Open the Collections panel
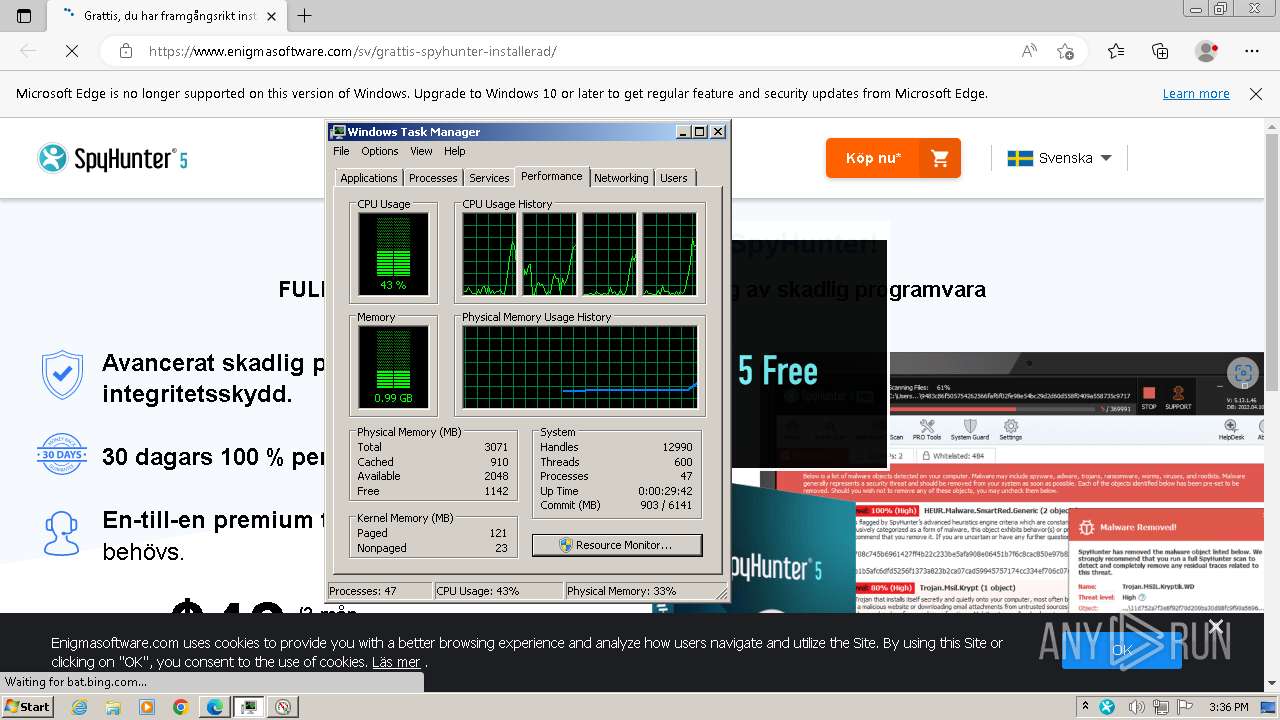 [1160, 51]
